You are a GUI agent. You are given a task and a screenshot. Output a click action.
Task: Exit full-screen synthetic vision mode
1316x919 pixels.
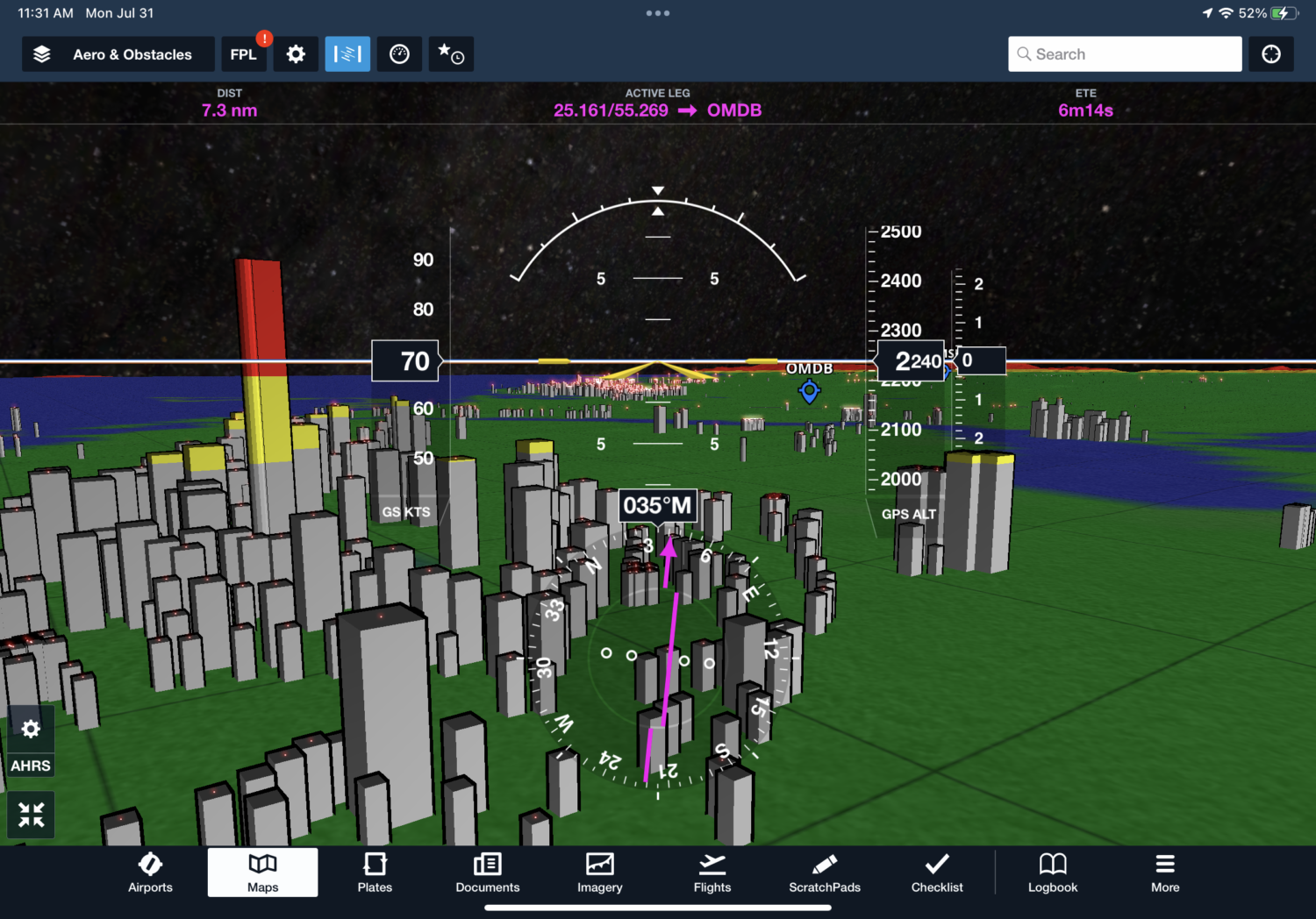(x=31, y=815)
